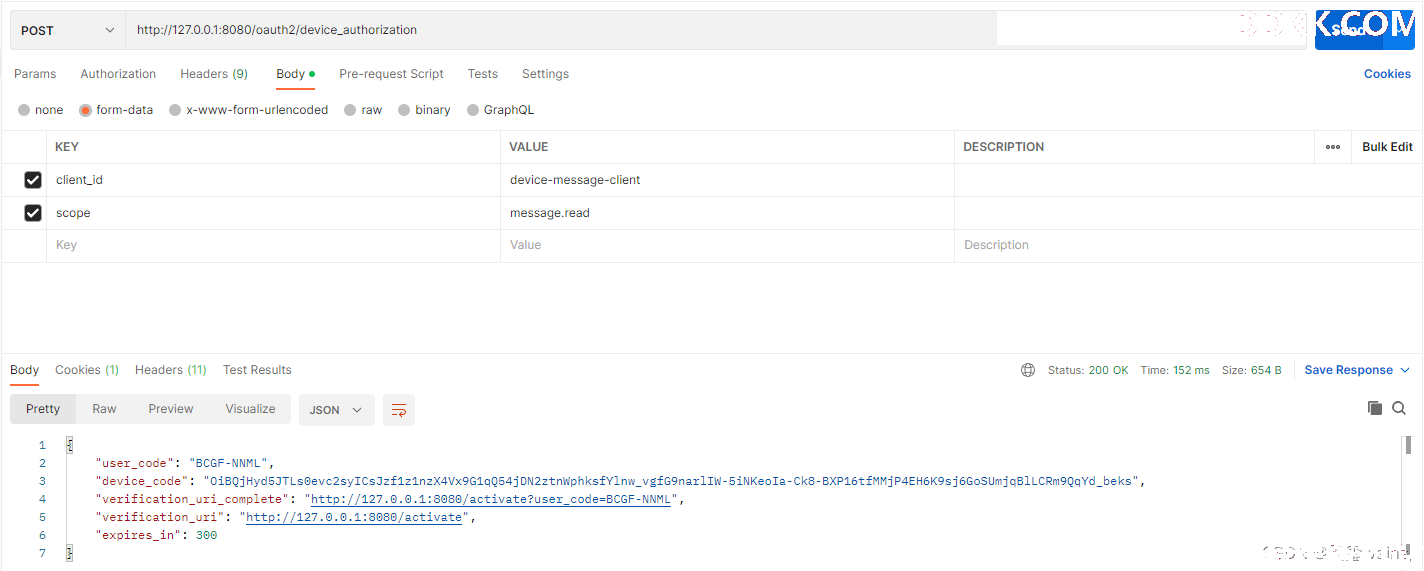Screen dimensions: 1424x571
Task: Click the client_id key cell
Action: point(273,180)
